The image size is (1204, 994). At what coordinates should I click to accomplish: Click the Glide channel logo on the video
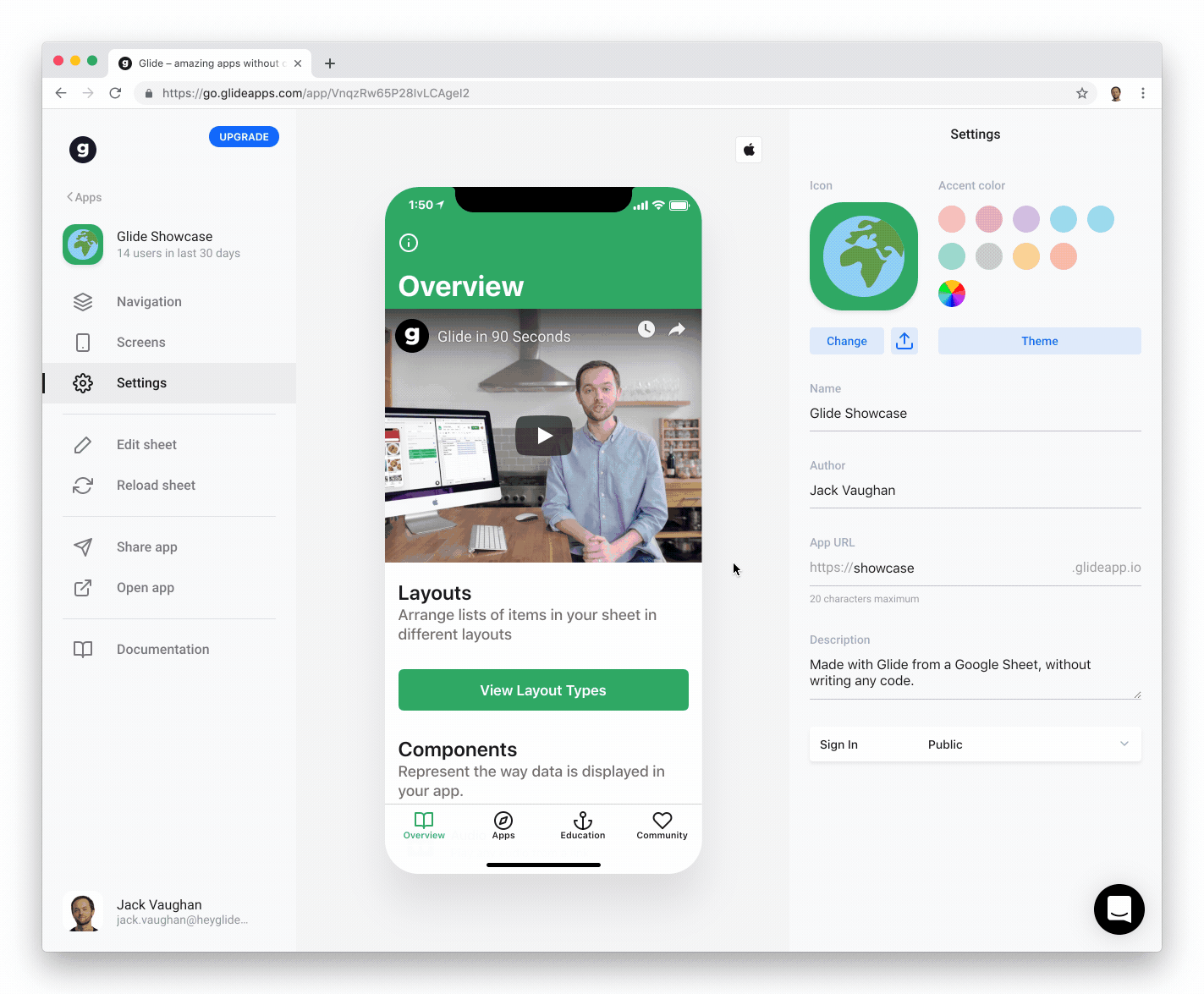click(412, 336)
